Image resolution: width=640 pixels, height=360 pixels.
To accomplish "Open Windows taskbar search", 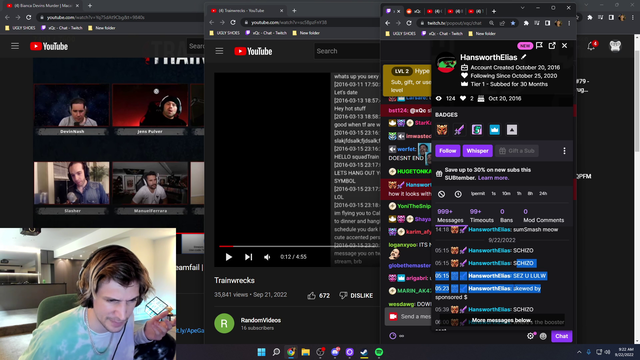I will (x=276, y=352).
